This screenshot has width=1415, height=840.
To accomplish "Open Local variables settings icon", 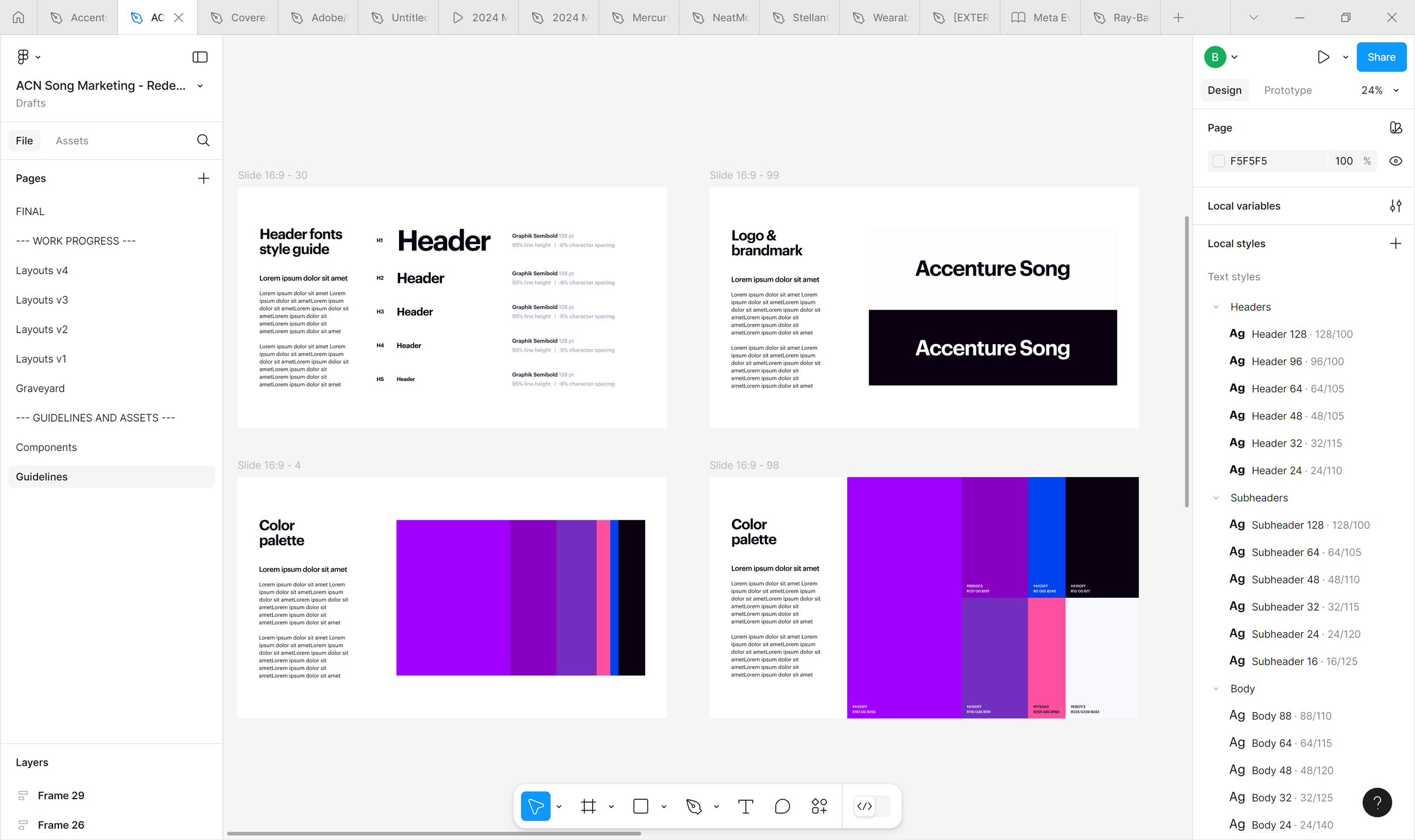I will pos(1395,206).
